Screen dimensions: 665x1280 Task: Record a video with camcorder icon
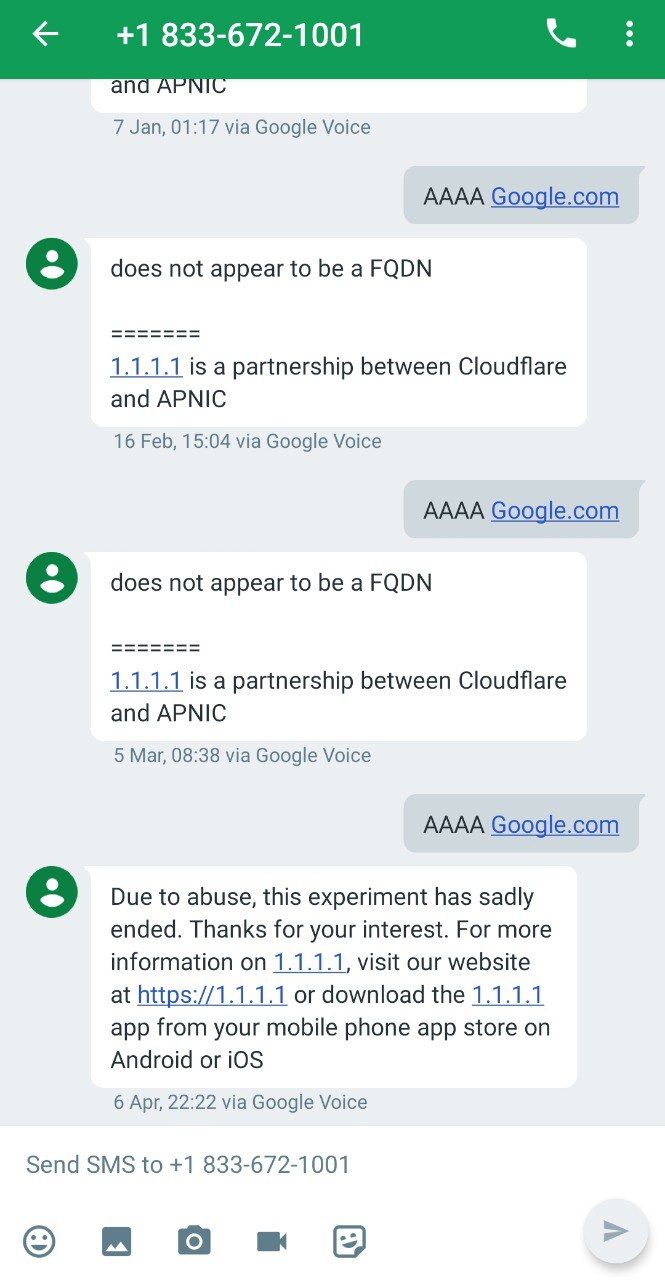coord(272,1241)
